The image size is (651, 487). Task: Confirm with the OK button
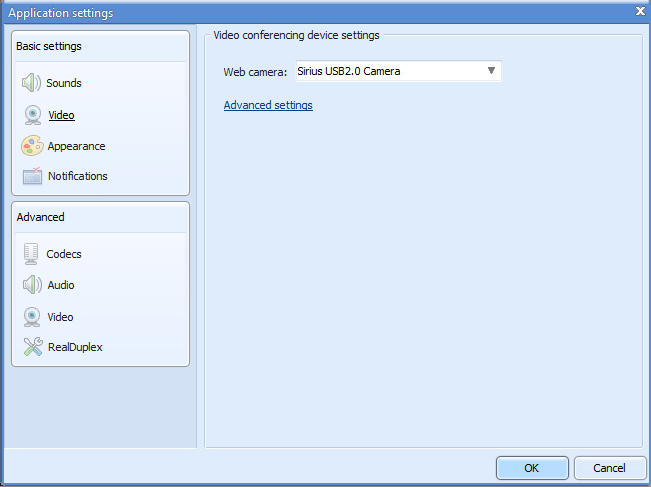[x=532, y=468]
